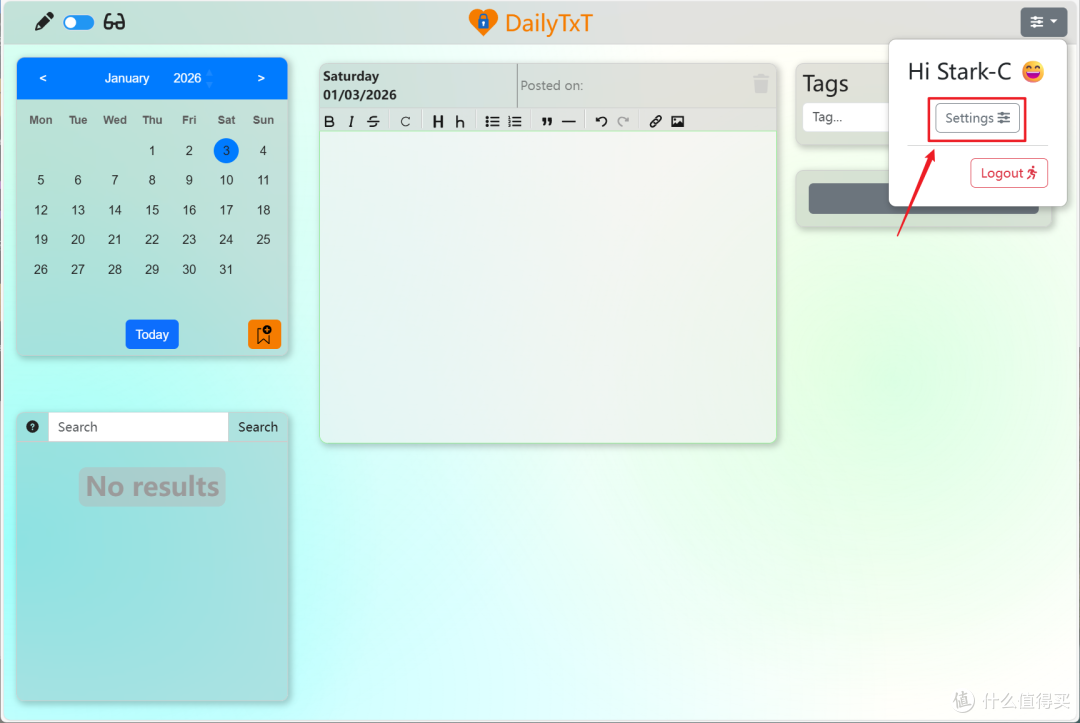This screenshot has width=1080, height=723.
Task: Log out via the Logout button
Action: (1009, 173)
